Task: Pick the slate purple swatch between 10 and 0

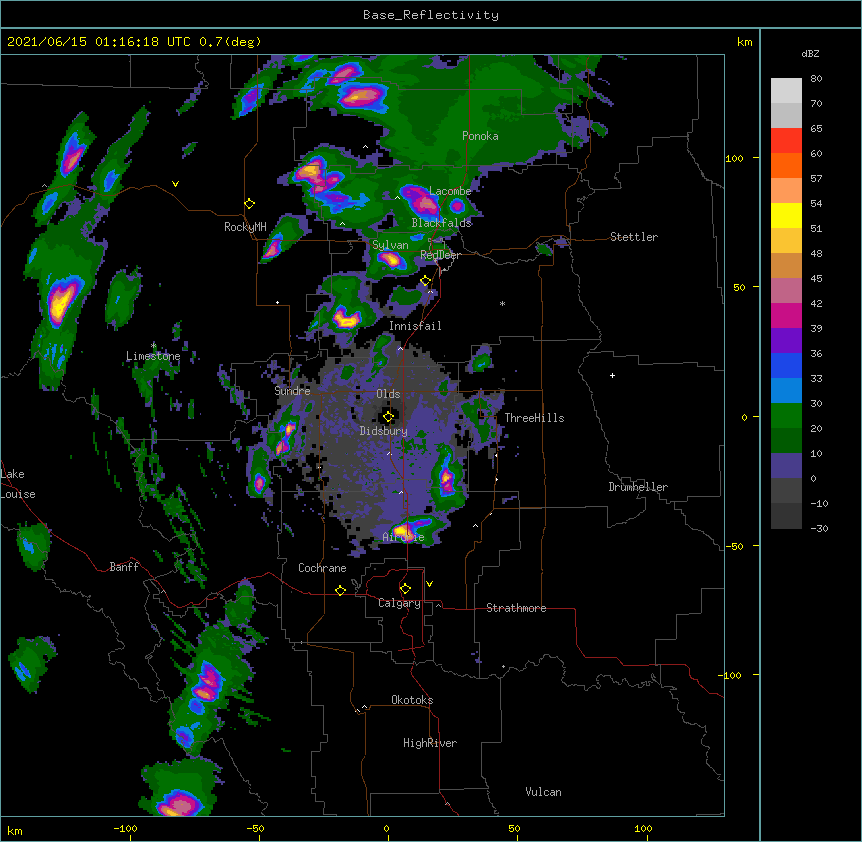Action: pos(786,466)
